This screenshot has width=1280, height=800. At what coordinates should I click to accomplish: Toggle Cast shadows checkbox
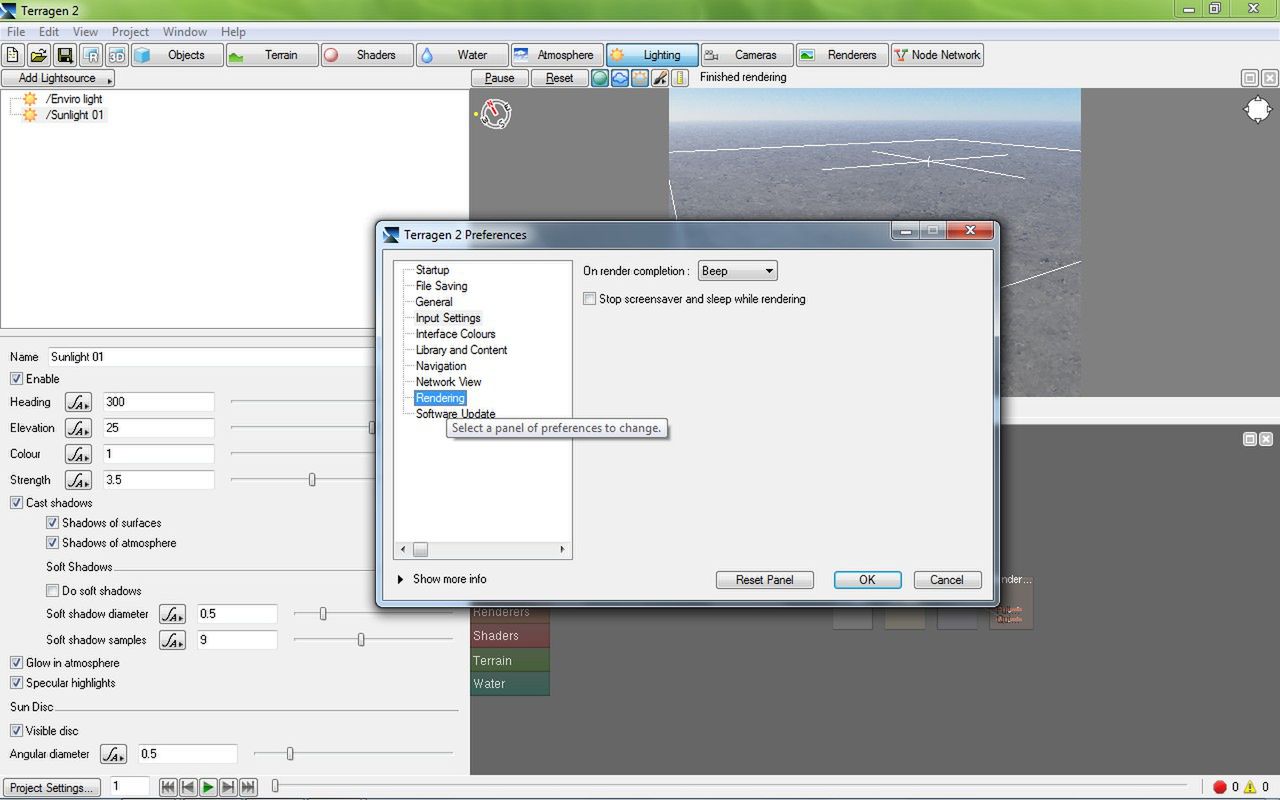[16, 503]
